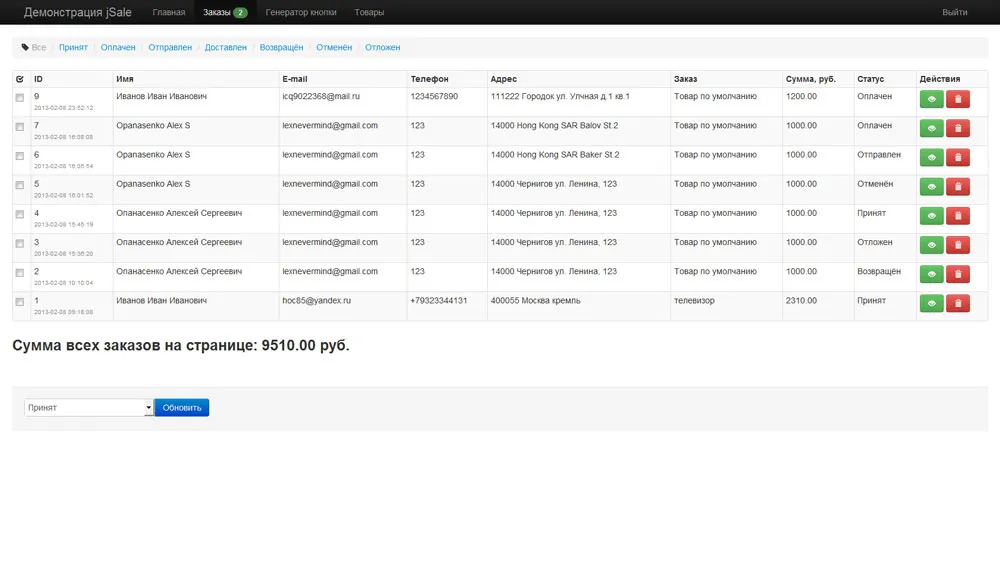The width and height of the screenshot is (1000, 574).
Task: Open Заказы tab in top navigation
Action: [224, 12]
